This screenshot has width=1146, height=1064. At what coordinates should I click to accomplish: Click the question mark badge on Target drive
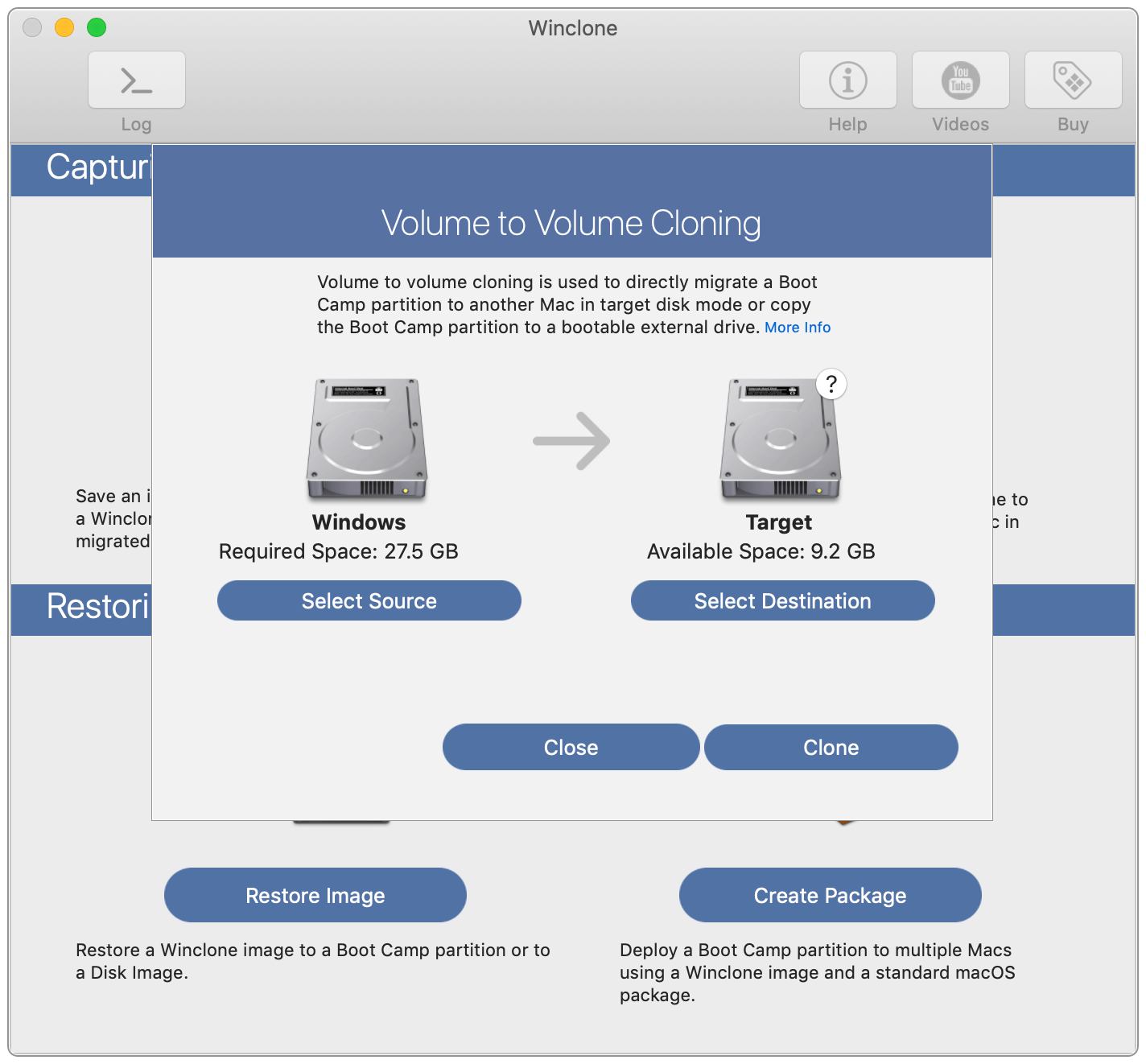tap(831, 385)
